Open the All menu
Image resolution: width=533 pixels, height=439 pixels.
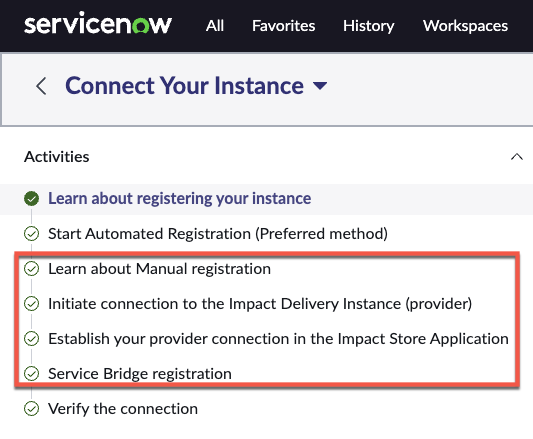click(x=214, y=26)
